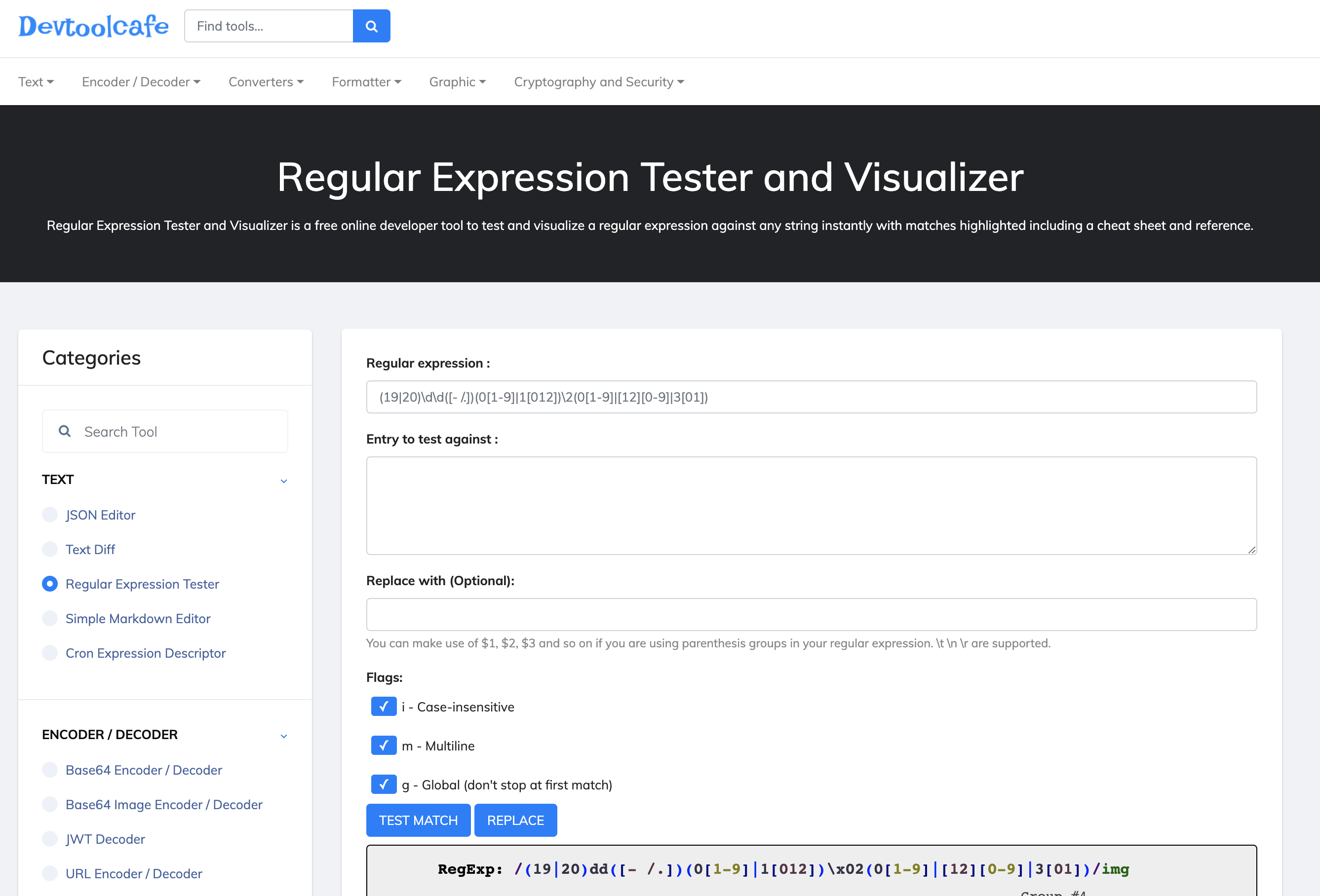1320x896 pixels.
Task: Open the Cron Expression Descriptor link
Action: pos(146,653)
